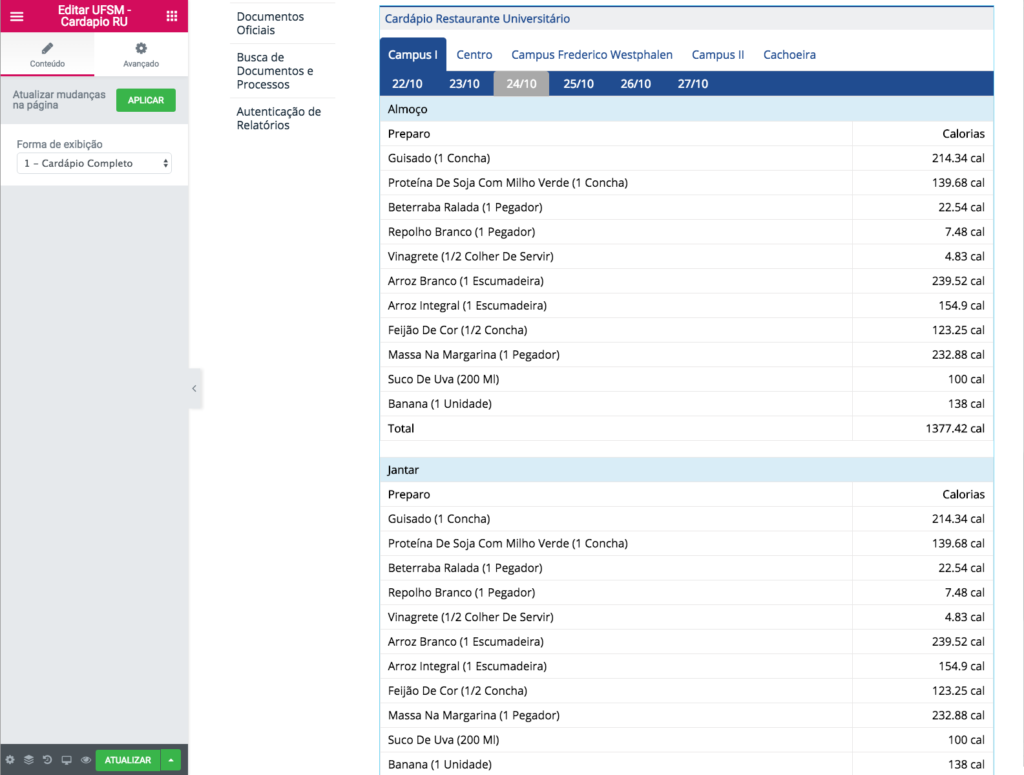The width and height of the screenshot is (1024, 775).
Task: Open the Elementor hamburger menu
Action: pos(16,16)
